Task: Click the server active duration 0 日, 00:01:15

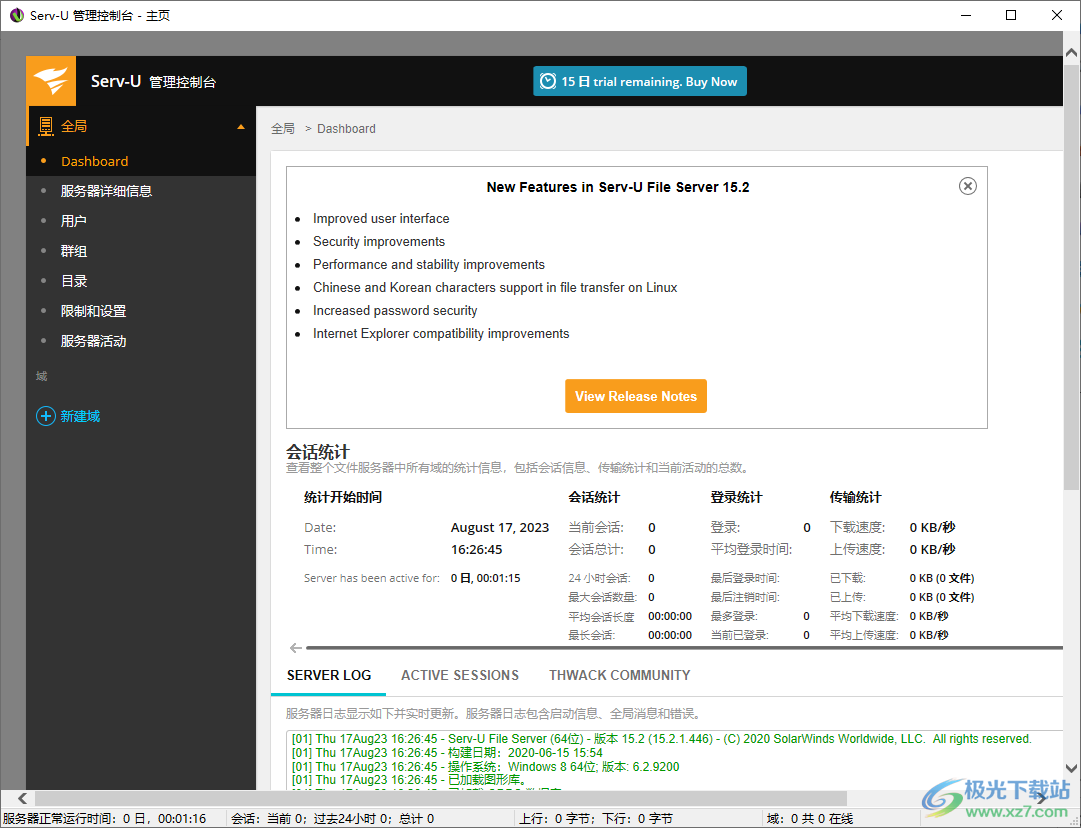Action: pos(485,578)
